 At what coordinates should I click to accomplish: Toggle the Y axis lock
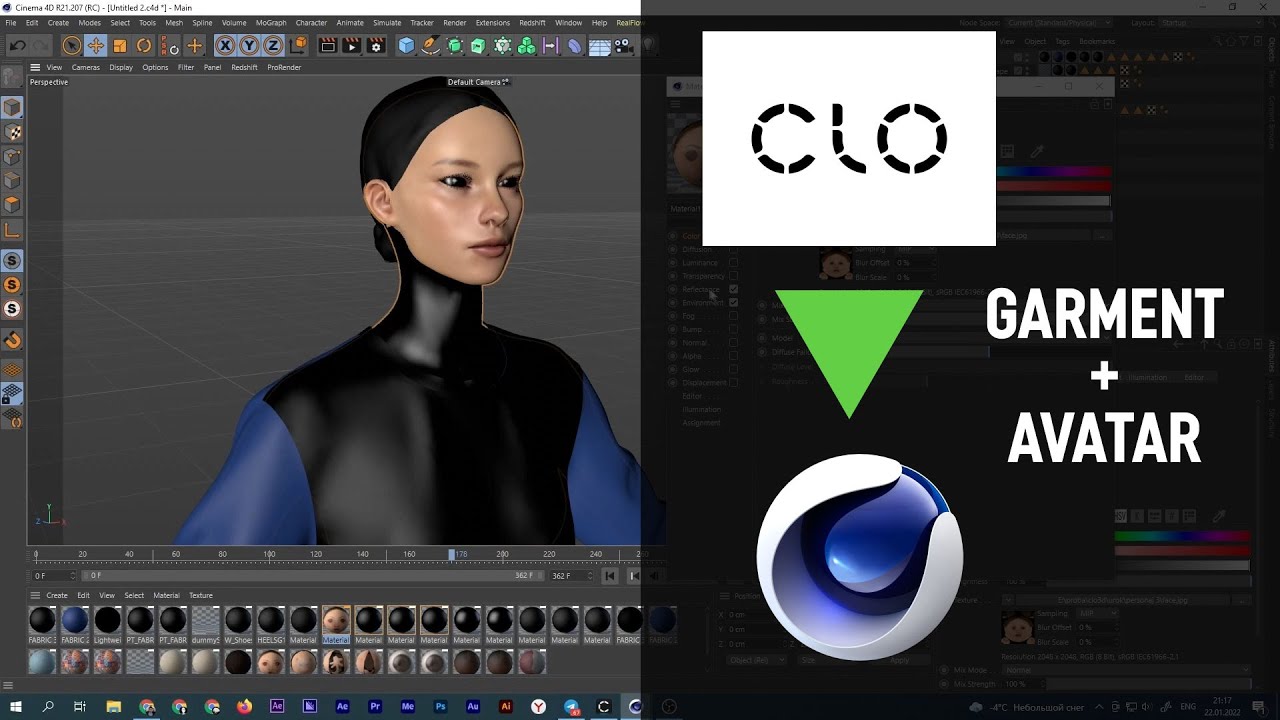pyautogui.click(x=249, y=45)
